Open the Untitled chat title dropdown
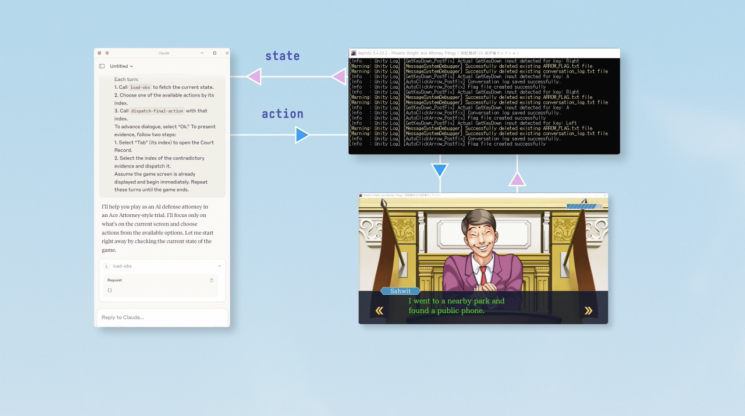 point(121,66)
